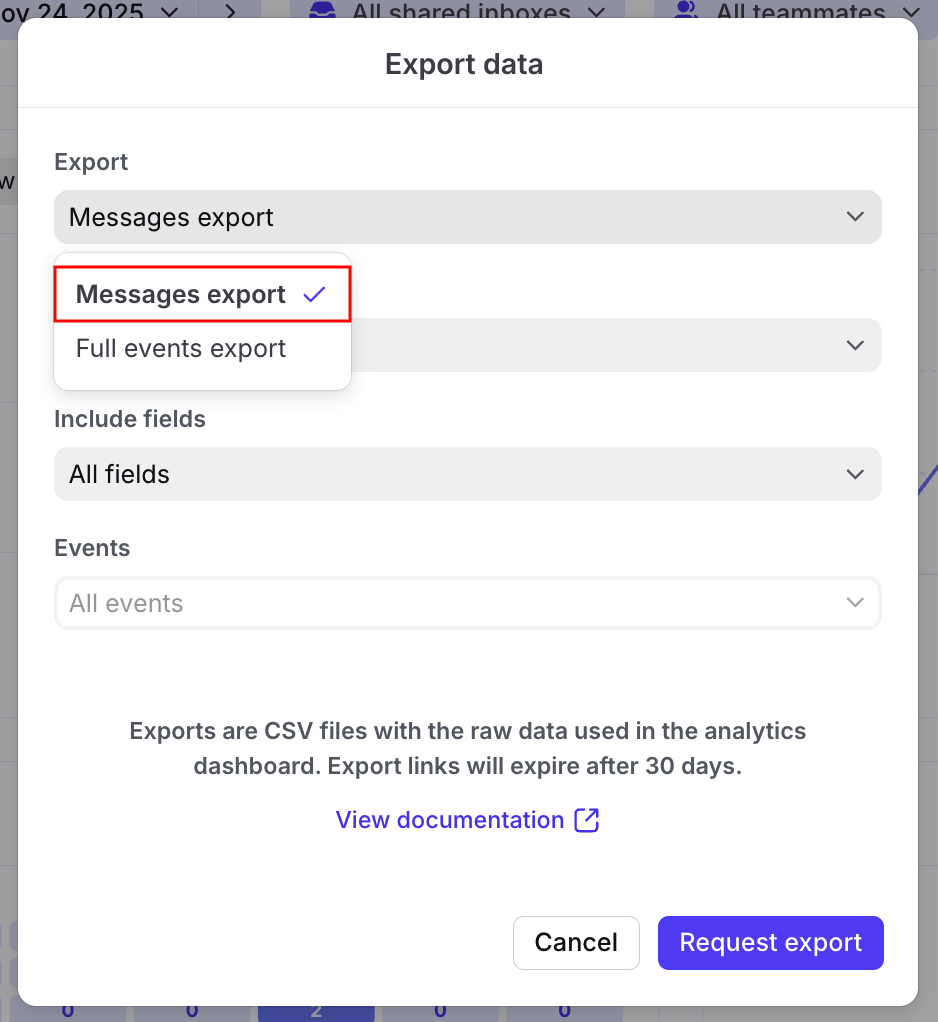Viewport: 938px width, 1022px height.
Task: Click the shared inboxes icon in top bar
Action: point(322,11)
